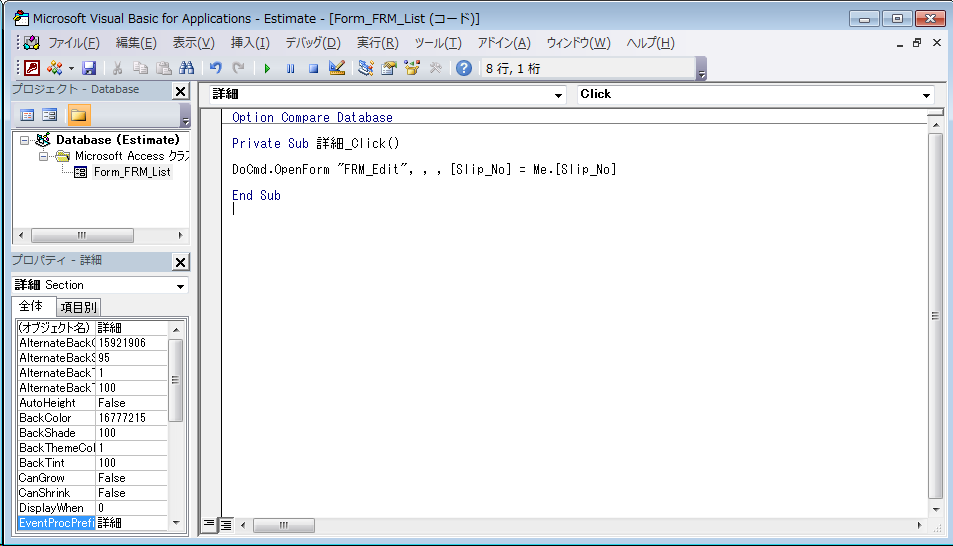
Task: Select Form_FRM_List in project tree
Action: tap(132, 172)
